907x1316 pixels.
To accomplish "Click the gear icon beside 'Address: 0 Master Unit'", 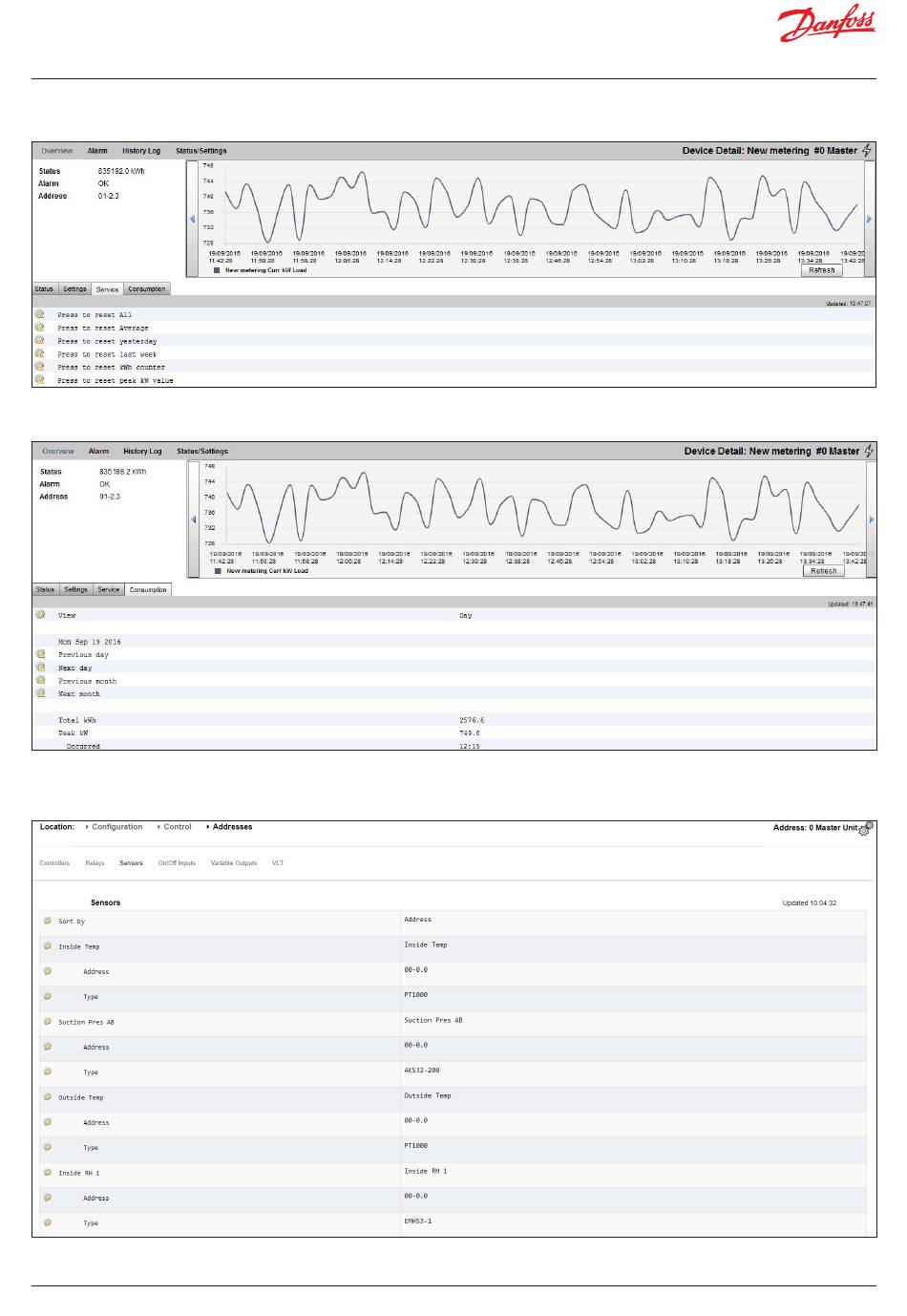I will [x=866, y=827].
